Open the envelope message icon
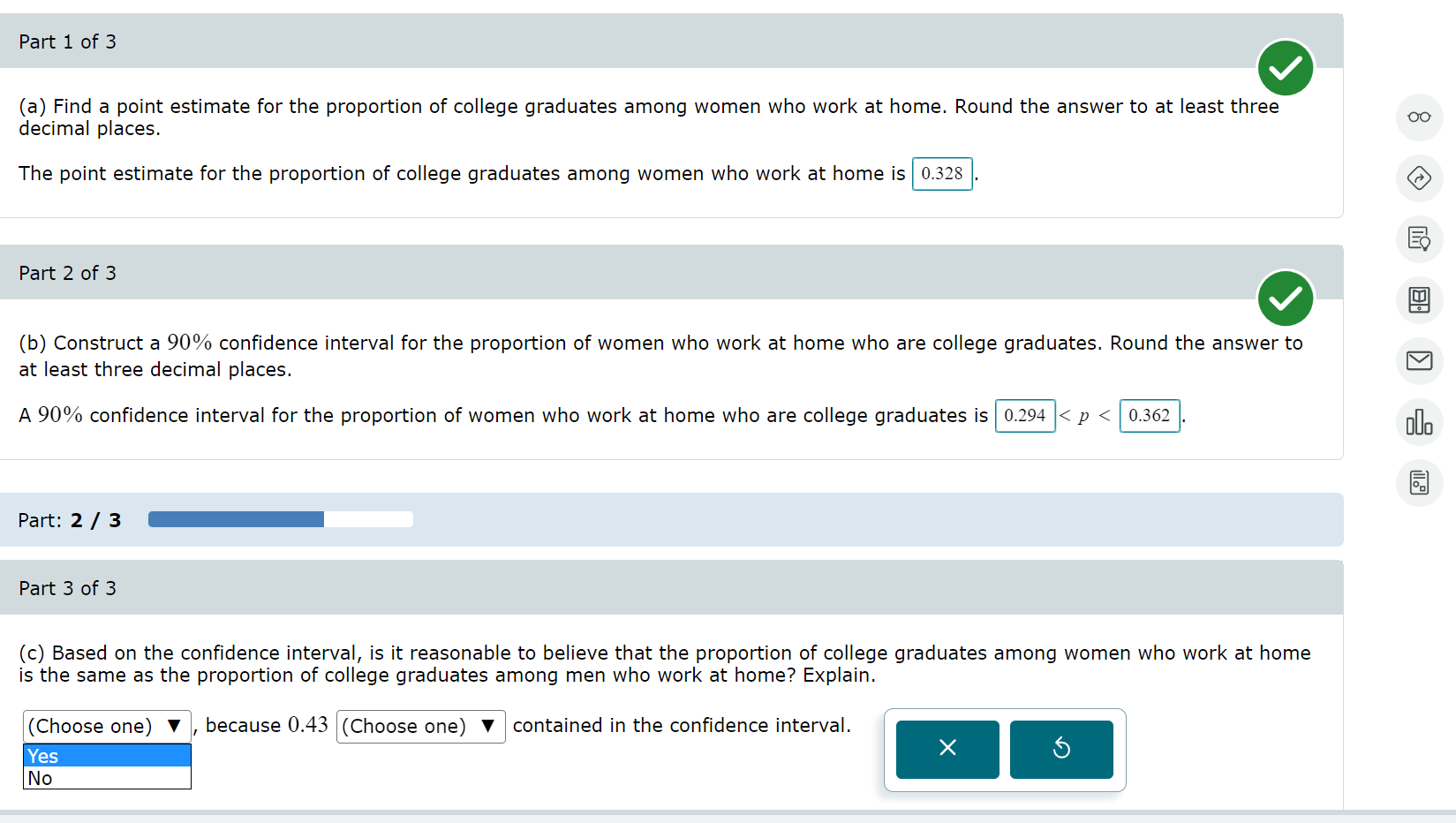The height and width of the screenshot is (823, 1456). point(1419,361)
